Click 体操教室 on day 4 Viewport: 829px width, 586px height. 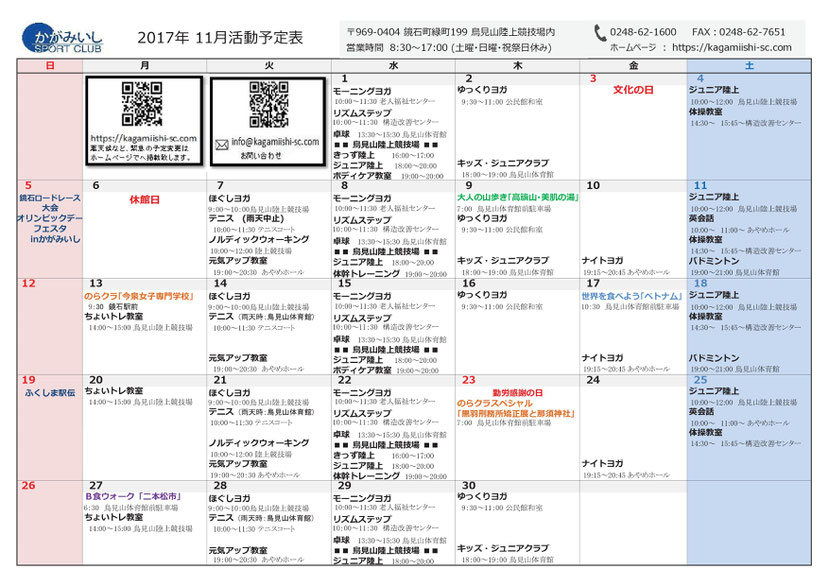pyautogui.click(x=705, y=112)
